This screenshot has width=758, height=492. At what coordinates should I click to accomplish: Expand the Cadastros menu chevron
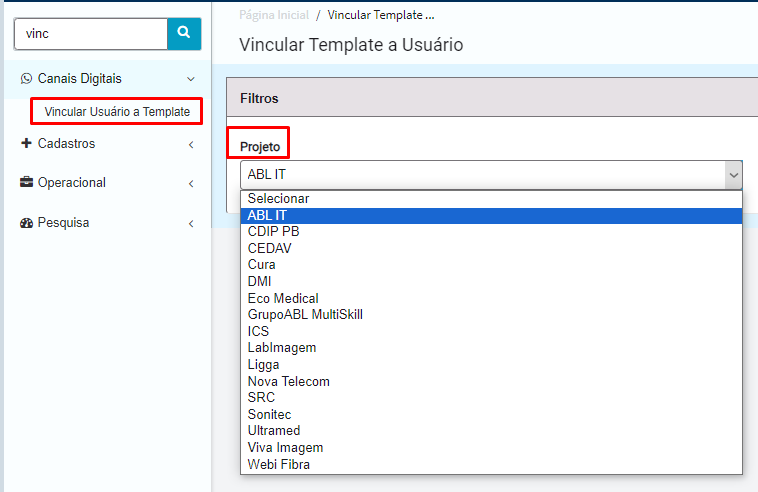coord(191,145)
